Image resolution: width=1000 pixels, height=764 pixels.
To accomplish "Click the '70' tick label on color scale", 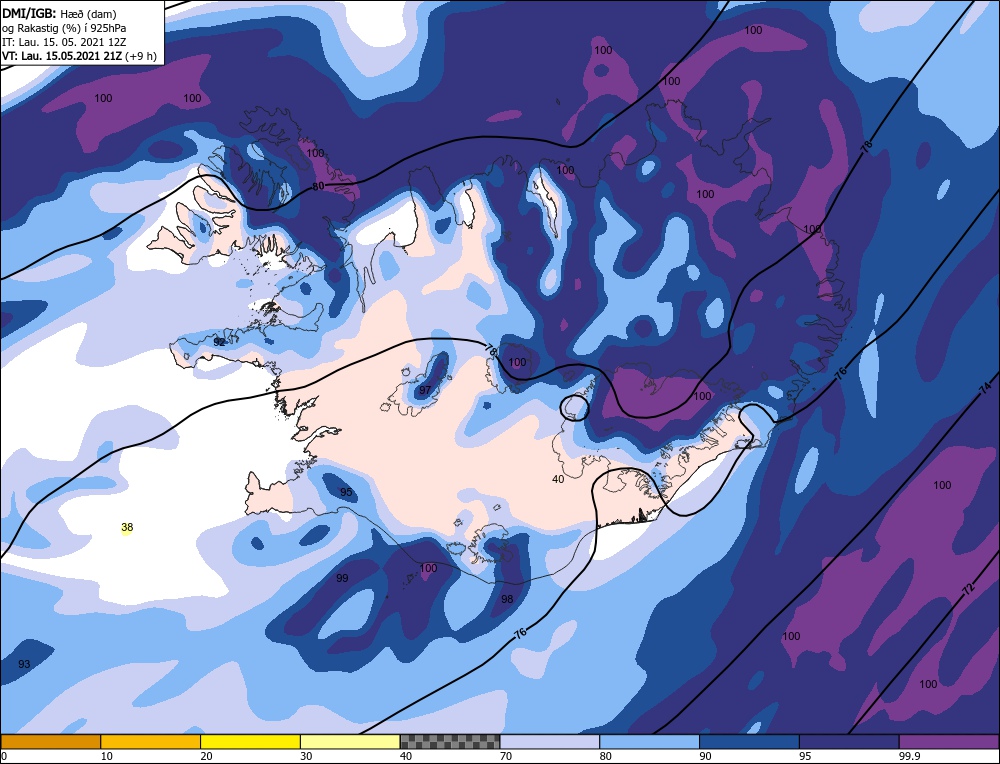I will [506, 756].
